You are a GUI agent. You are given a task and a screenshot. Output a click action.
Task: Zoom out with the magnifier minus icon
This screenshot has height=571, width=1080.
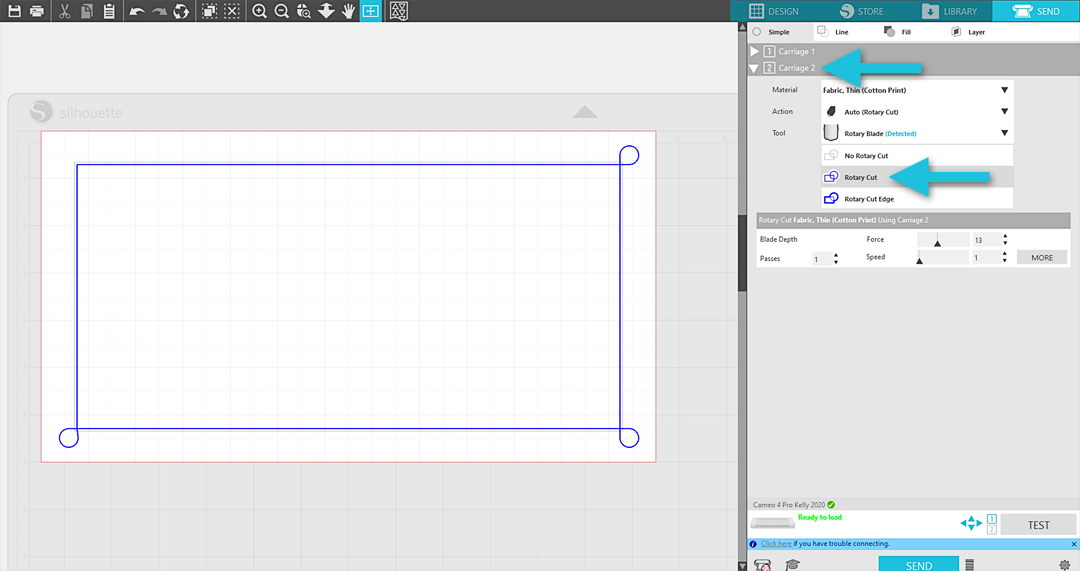point(281,11)
